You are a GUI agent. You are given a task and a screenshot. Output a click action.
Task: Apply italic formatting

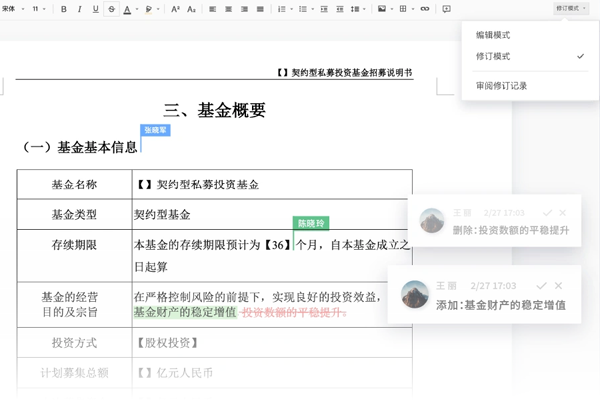click(80, 9)
